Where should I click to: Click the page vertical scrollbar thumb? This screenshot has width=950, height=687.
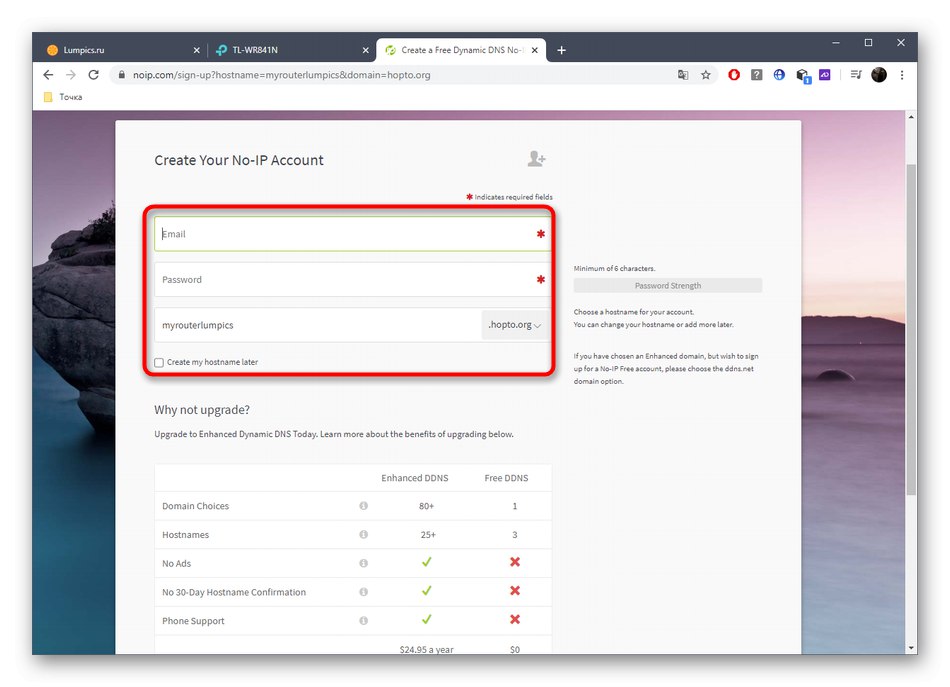point(911,329)
